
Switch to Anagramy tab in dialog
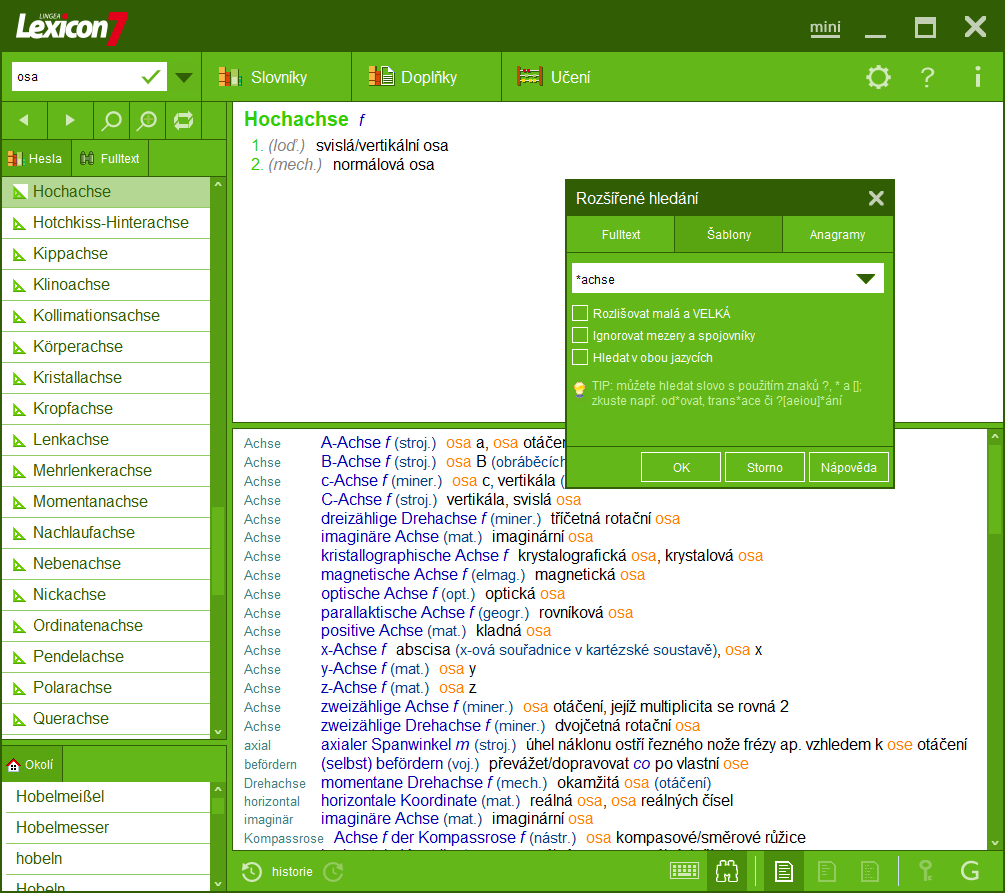[x=837, y=234]
